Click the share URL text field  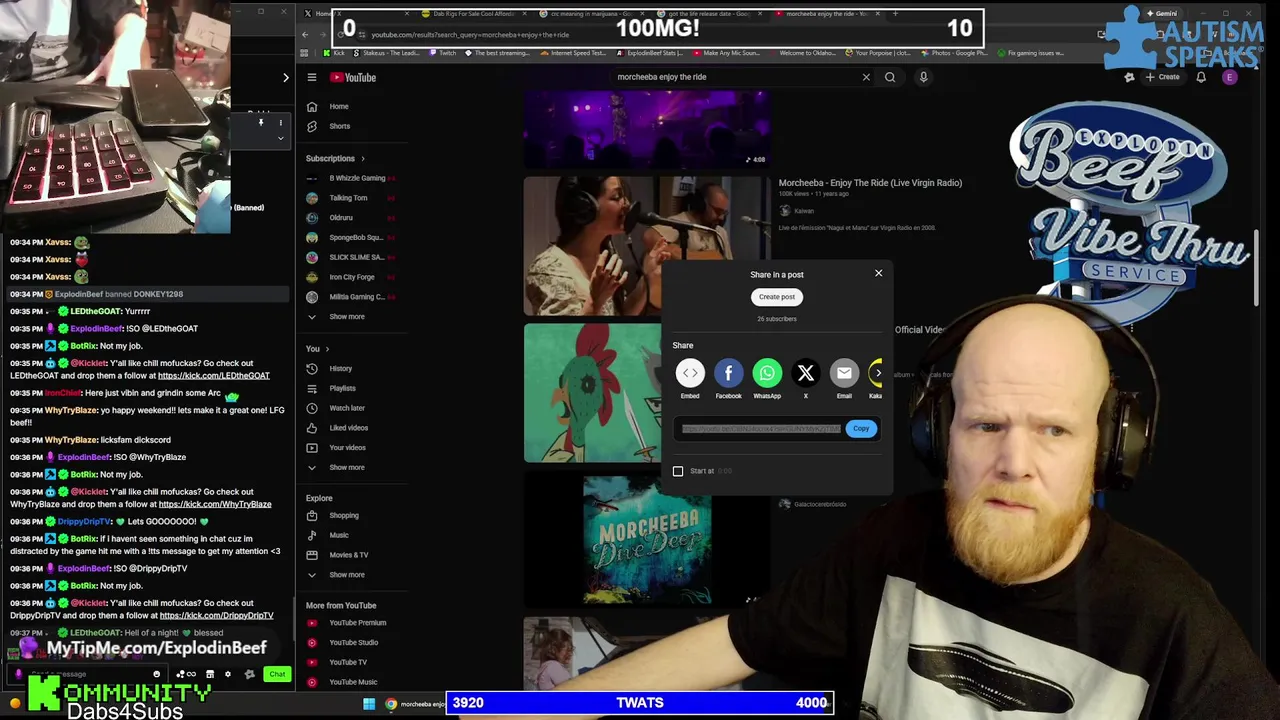click(761, 428)
